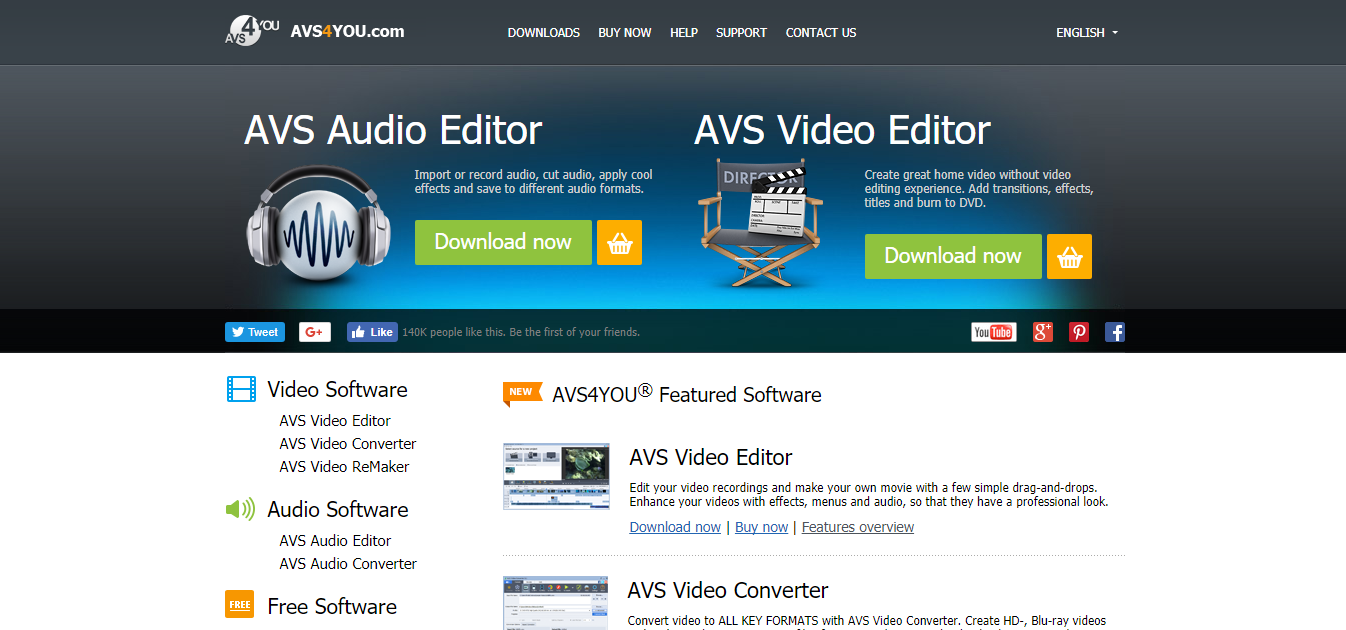Image resolution: width=1346 pixels, height=630 pixels.
Task: Open the Features overview link for AVS Video Editor
Action: click(857, 526)
